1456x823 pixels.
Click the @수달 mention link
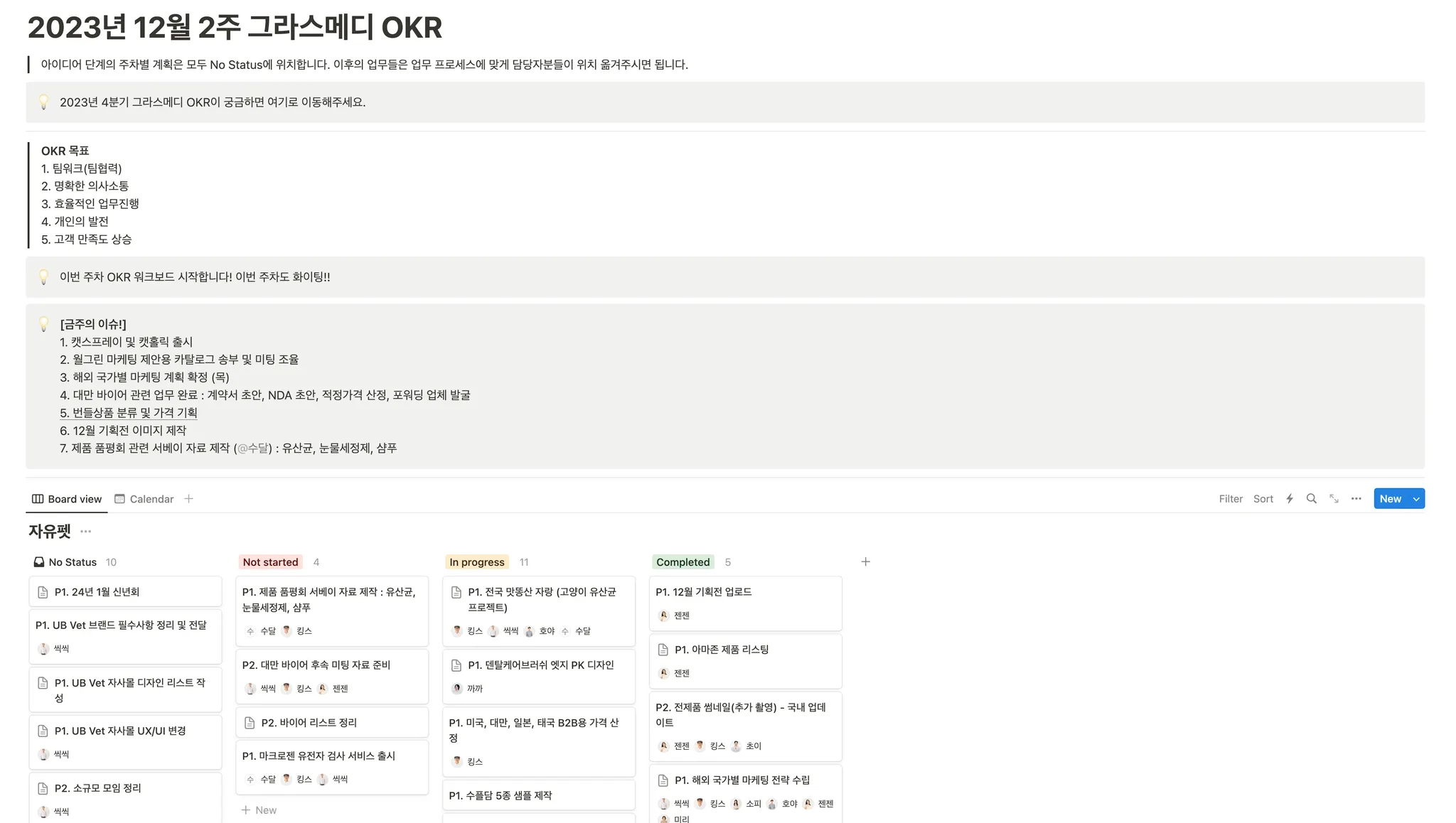[253, 448]
